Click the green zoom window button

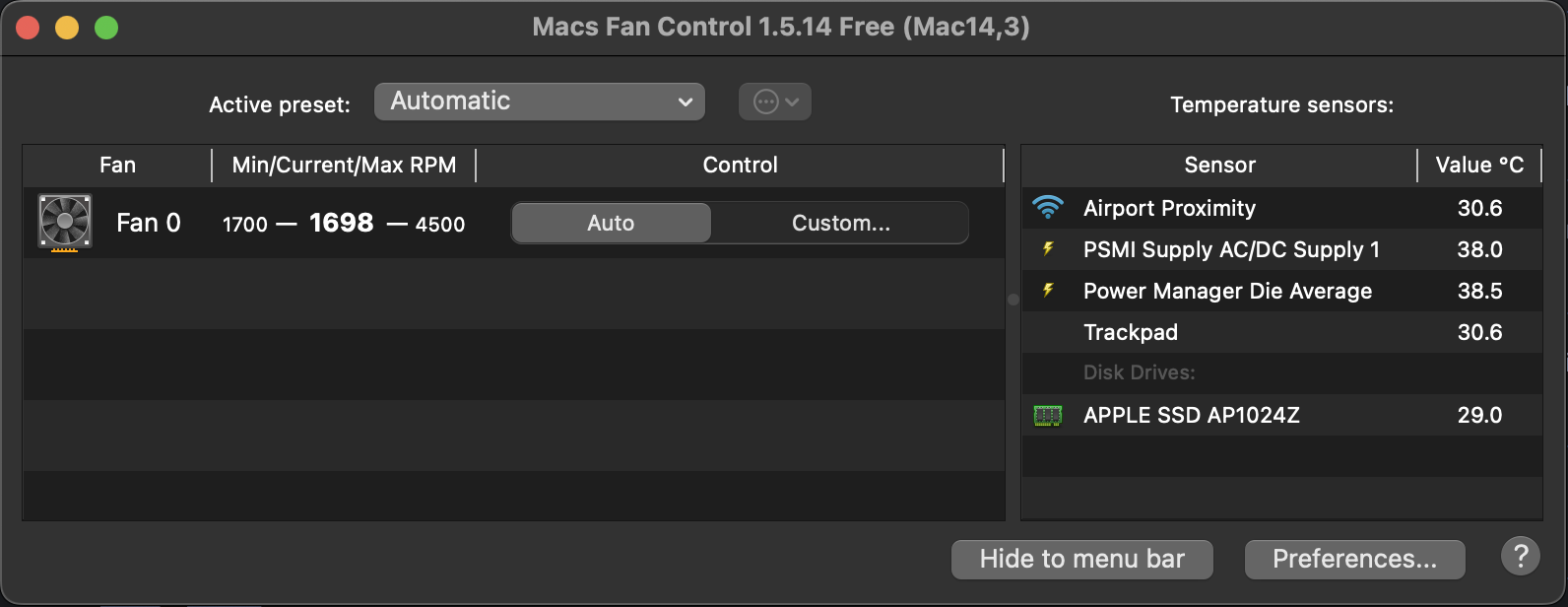pos(106,28)
